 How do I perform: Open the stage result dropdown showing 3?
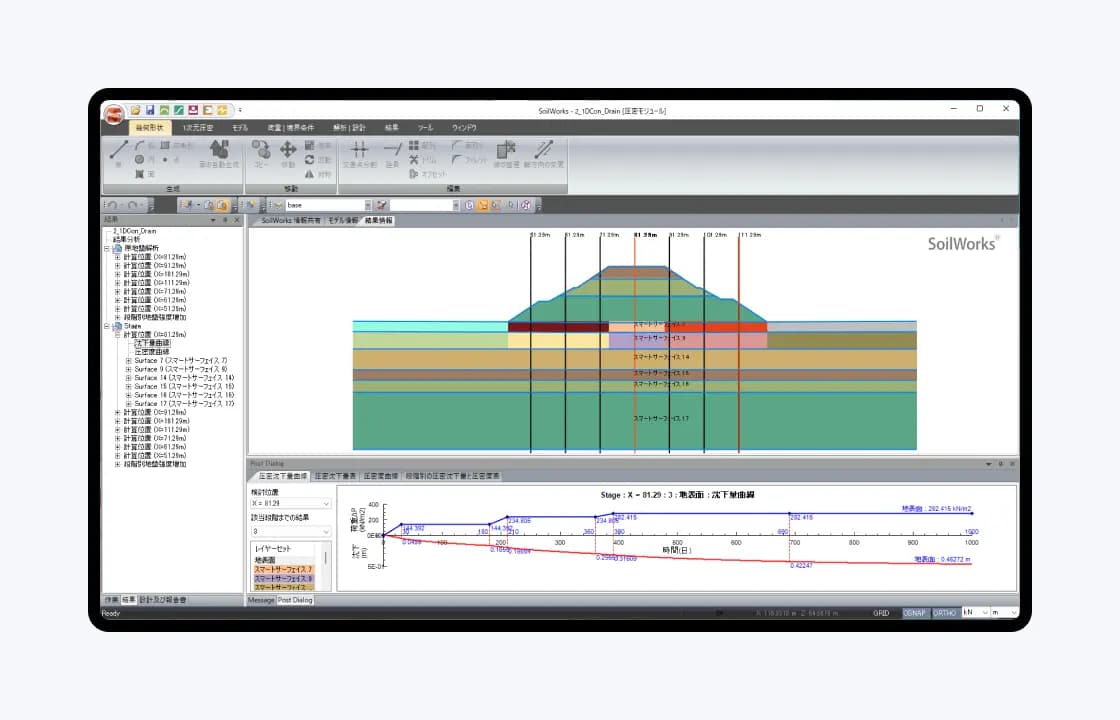tap(291, 531)
